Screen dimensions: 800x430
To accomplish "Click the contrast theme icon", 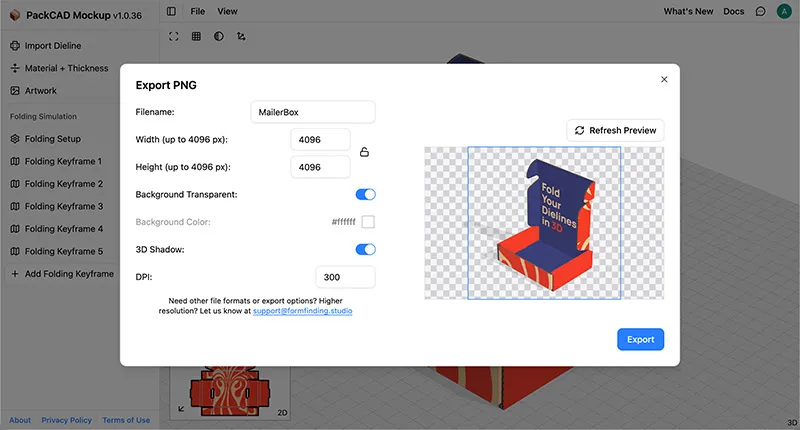I will click(218, 36).
